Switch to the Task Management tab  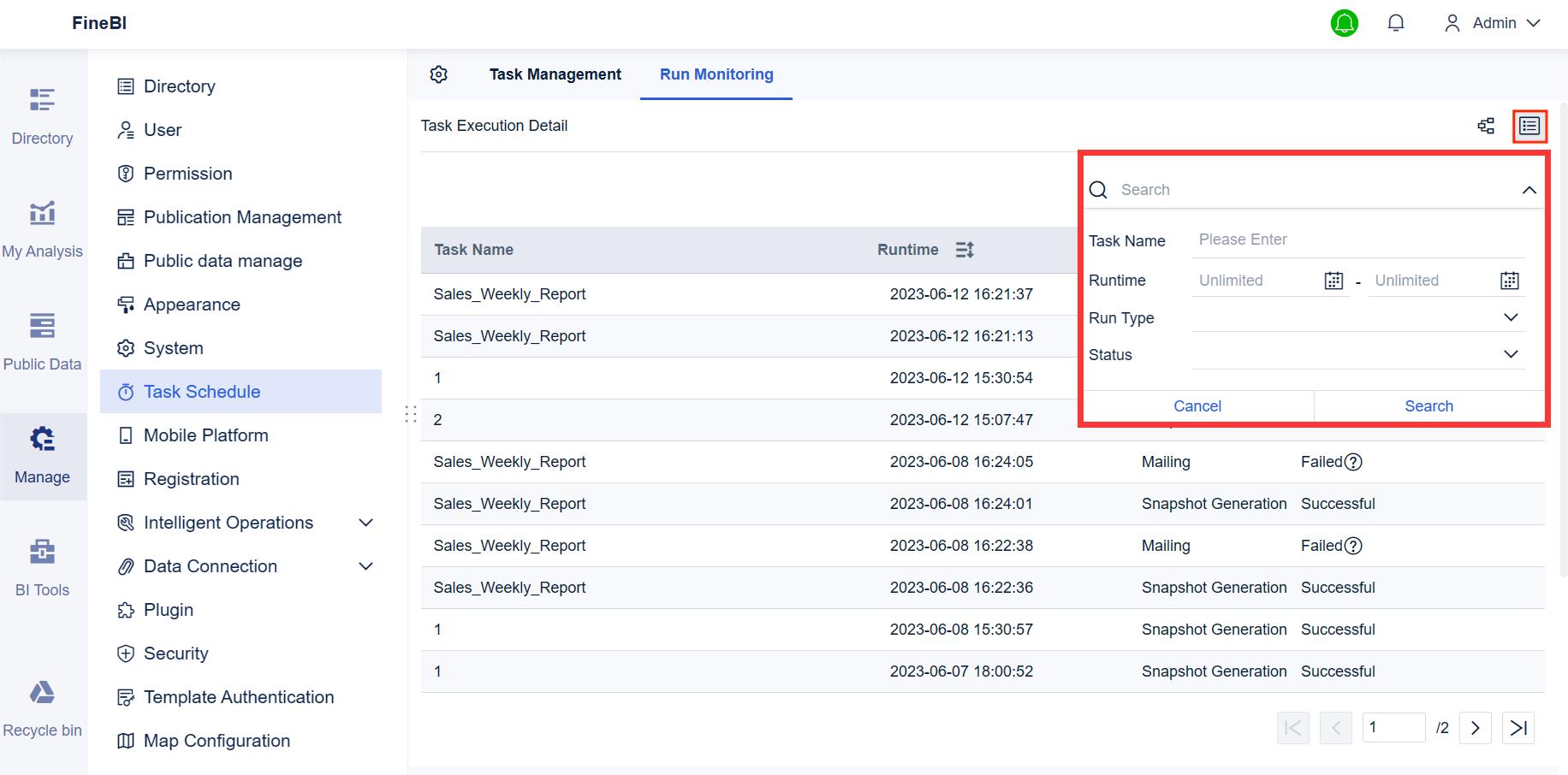(x=555, y=74)
